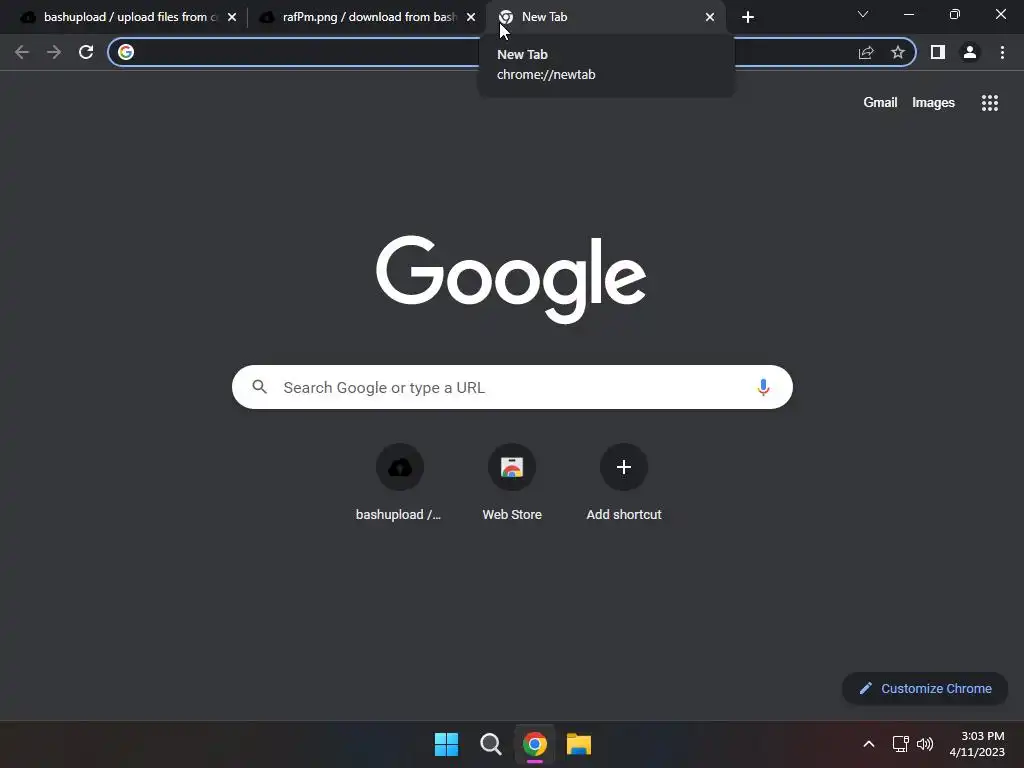Open the clock and date panel
This screenshot has width=1024, height=768.
pyautogui.click(x=977, y=744)
